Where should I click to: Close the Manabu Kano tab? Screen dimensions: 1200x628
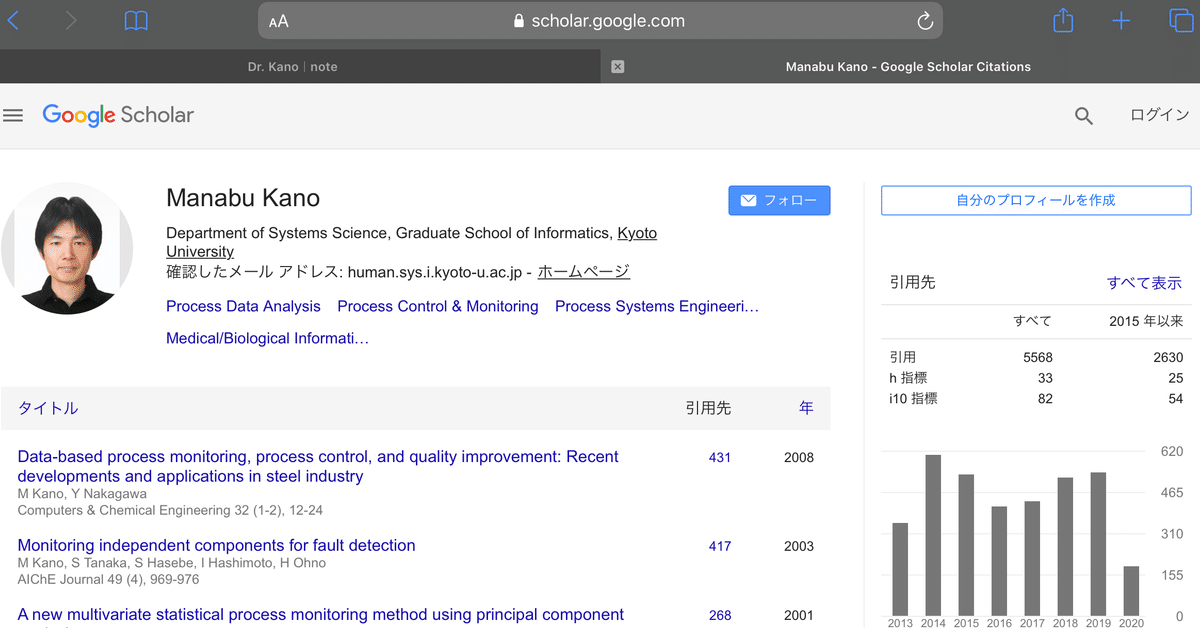[x=617, y=67]
